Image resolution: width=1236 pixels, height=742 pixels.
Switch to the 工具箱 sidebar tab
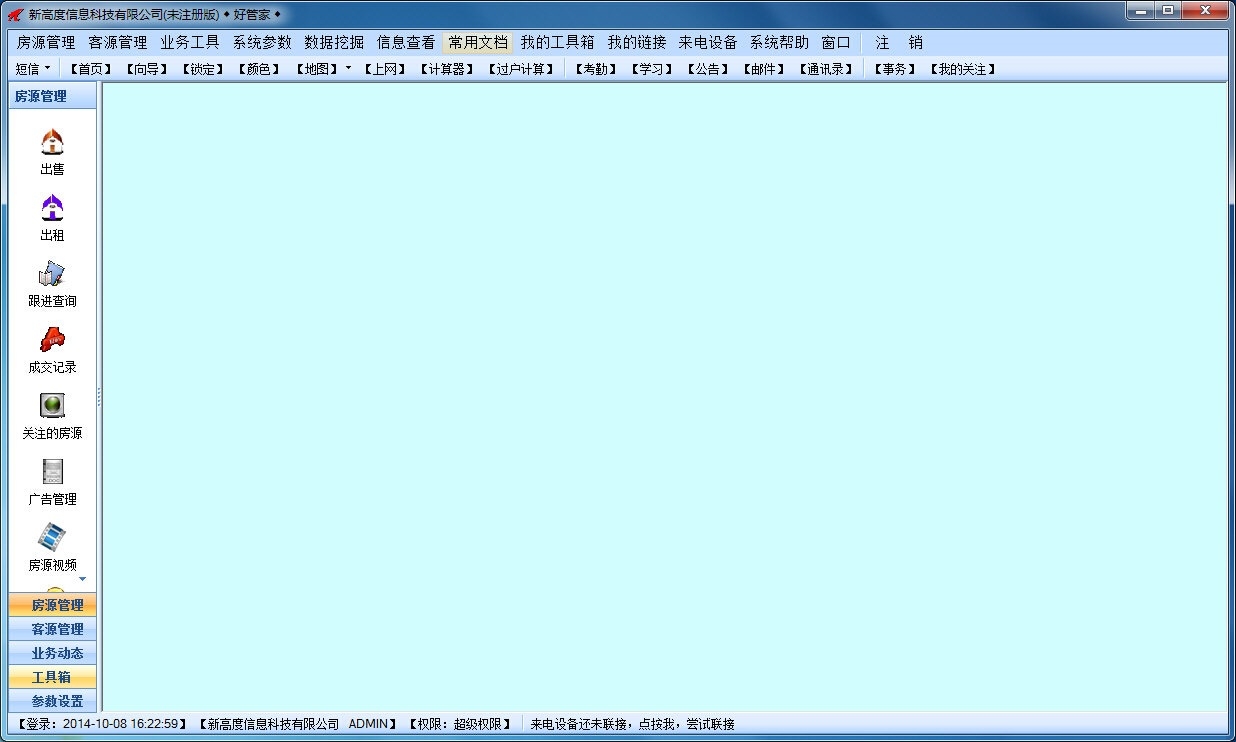coord(53,677)
